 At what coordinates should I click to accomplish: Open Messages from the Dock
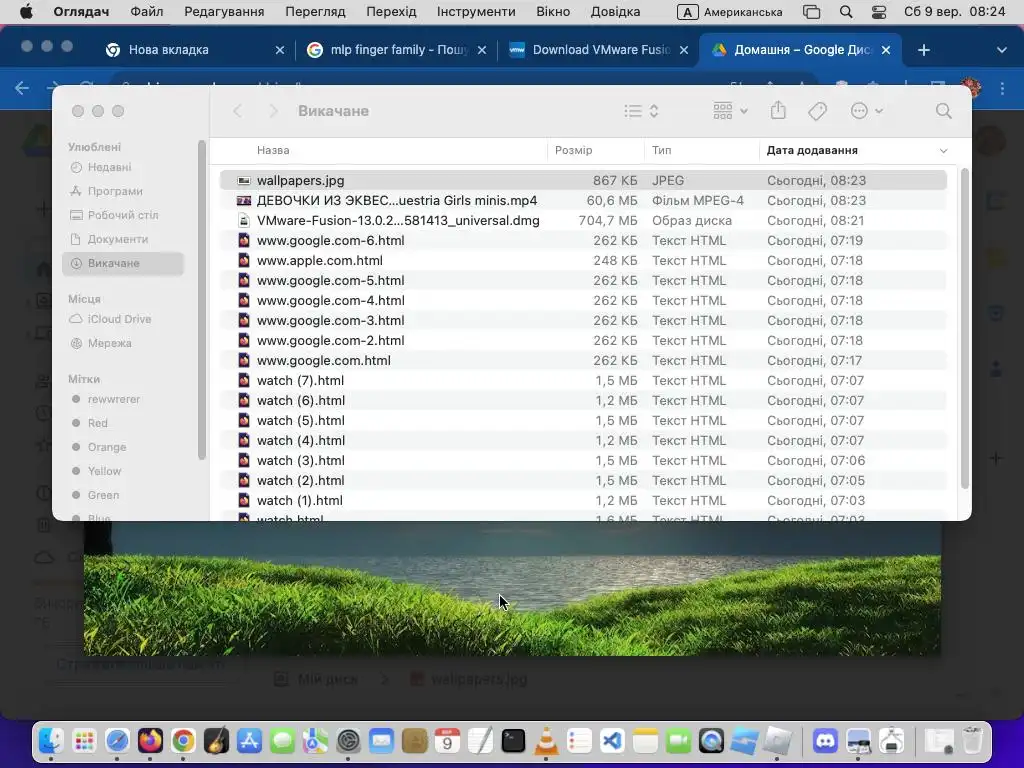282,741
